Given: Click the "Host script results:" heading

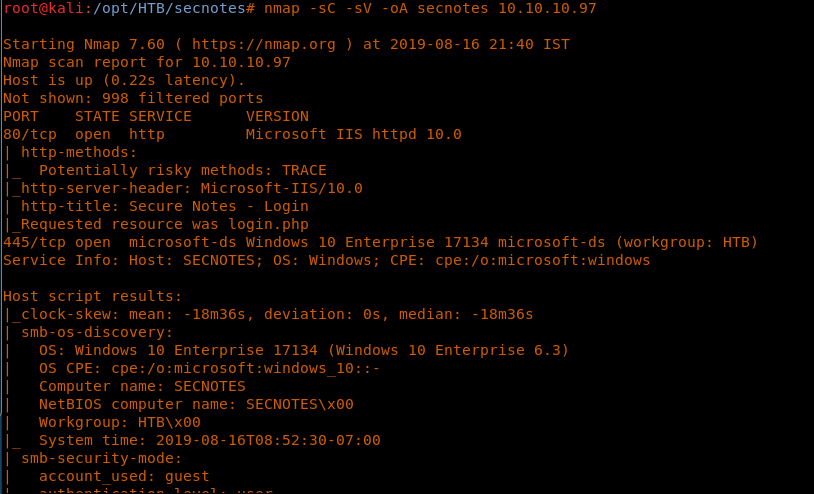Looking at the screenshot, I should 92,296.
